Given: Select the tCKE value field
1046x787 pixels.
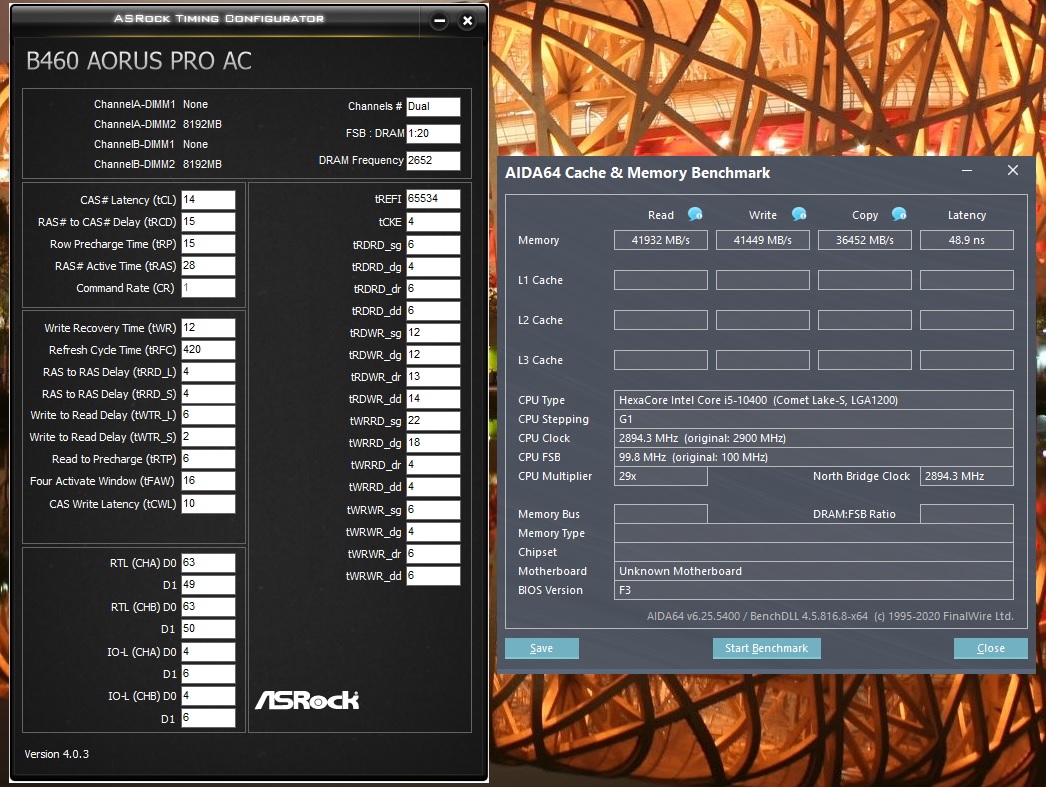Looking at the screenshot, I should 433,222.
